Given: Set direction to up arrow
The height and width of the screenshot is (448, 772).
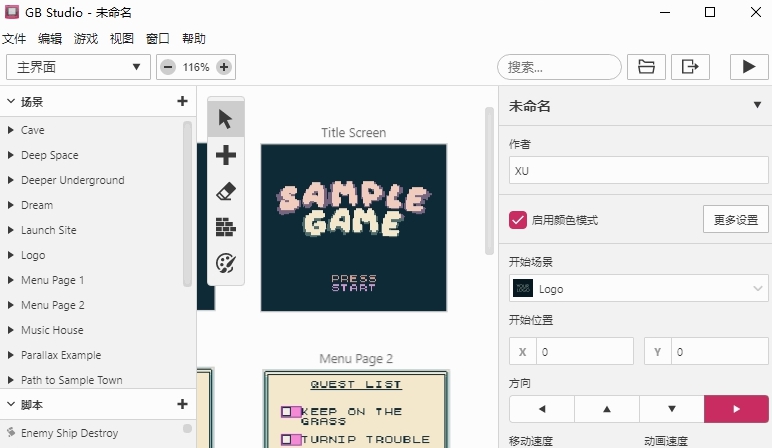Looking at the screenshot, I should coord(607,409).
